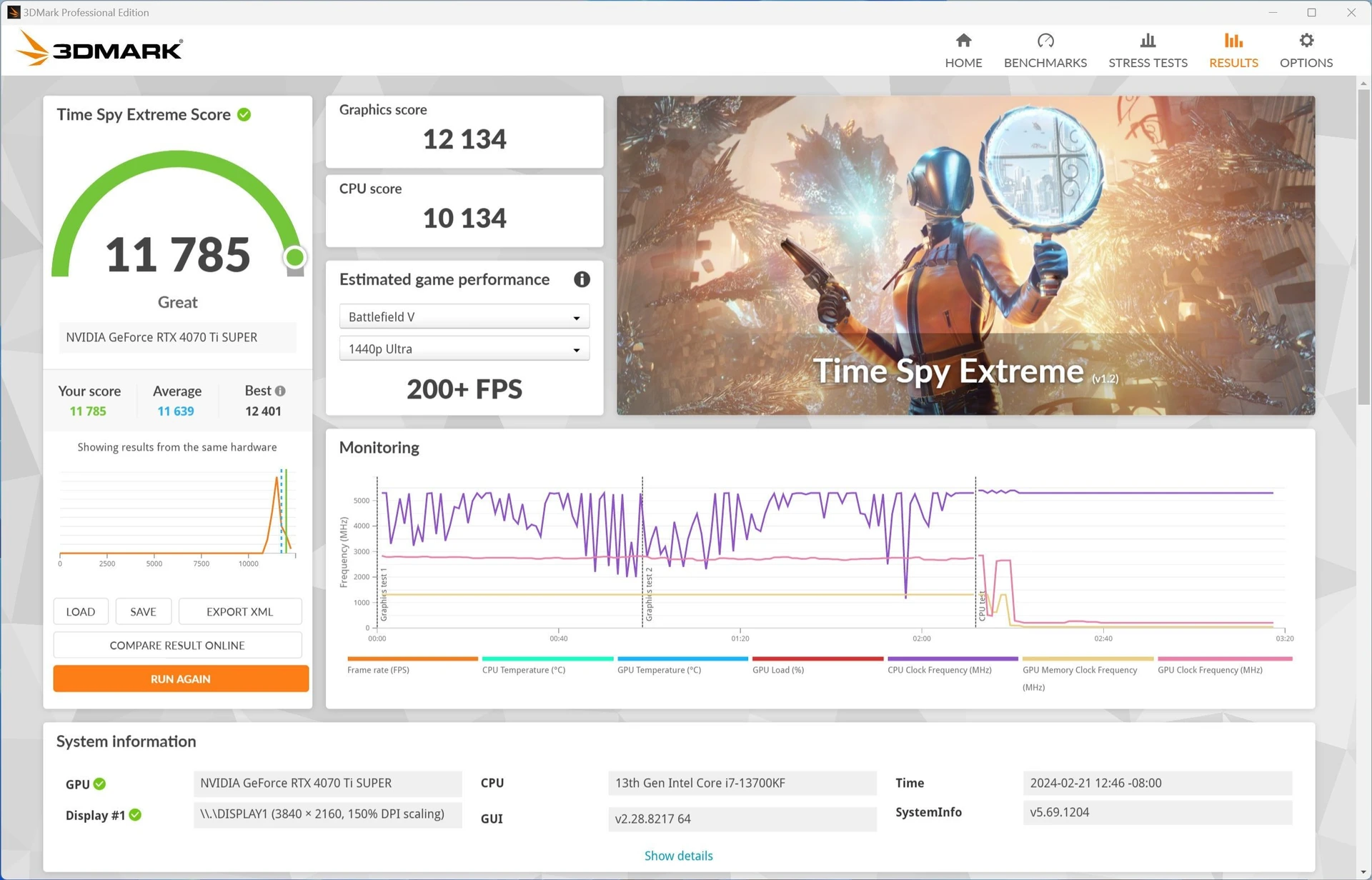Viewport: 1372px width, 880px height.
Task: Click the EXPORT XML button
Action: [240, 611]
